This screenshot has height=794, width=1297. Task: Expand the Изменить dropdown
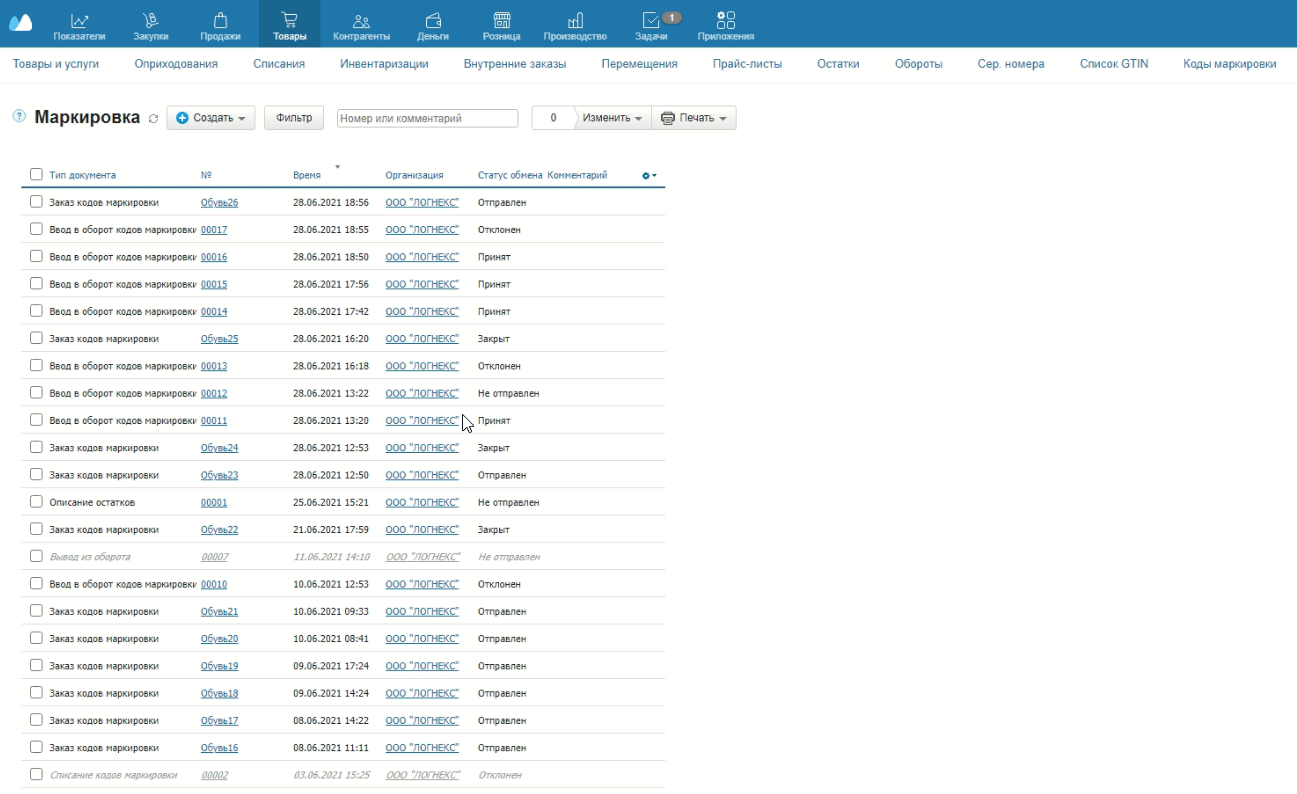pyautogui.click(x=612, y=118)
